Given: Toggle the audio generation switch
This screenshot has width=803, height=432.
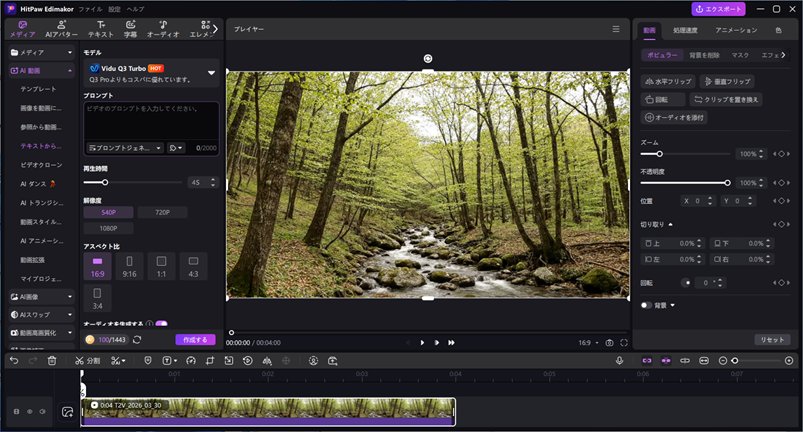Looking at the screenshot, I should 161,323.
